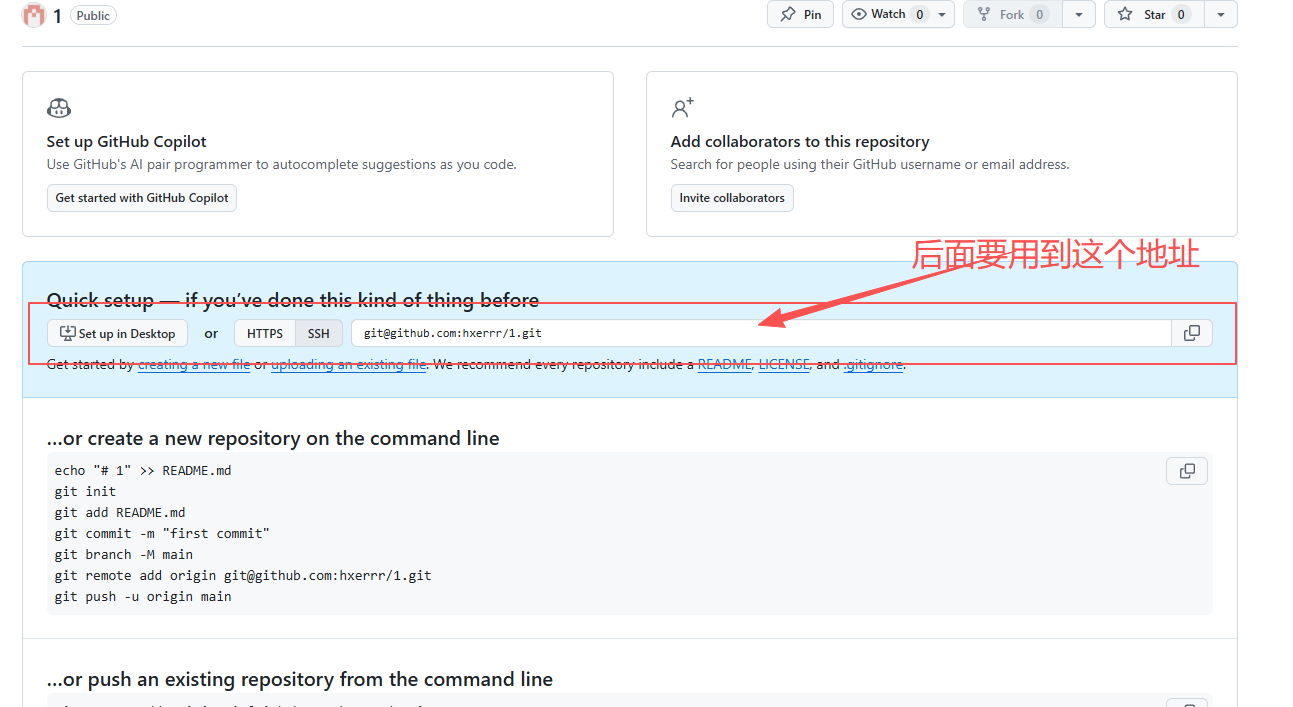Click the repository owner avatar icon

tap(34, 15)
